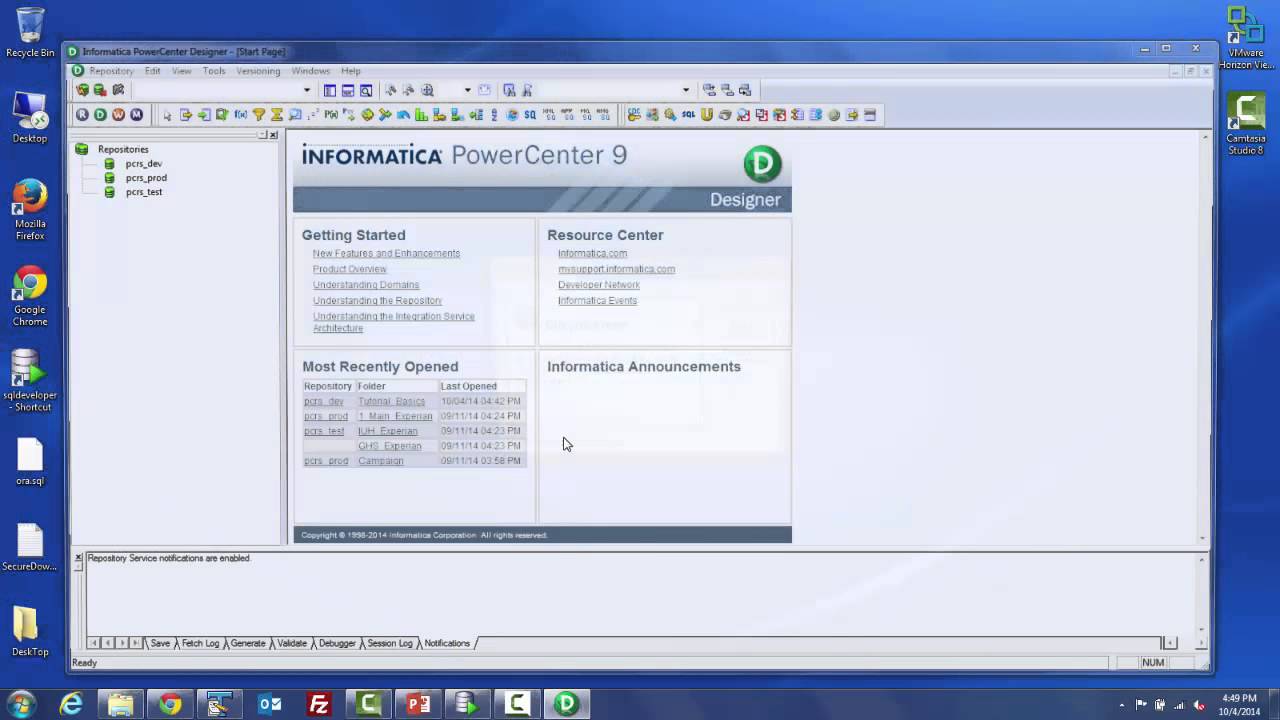1280x720 pixels.
Task: Switch to the Validate tab
Action: click(292, 643)
